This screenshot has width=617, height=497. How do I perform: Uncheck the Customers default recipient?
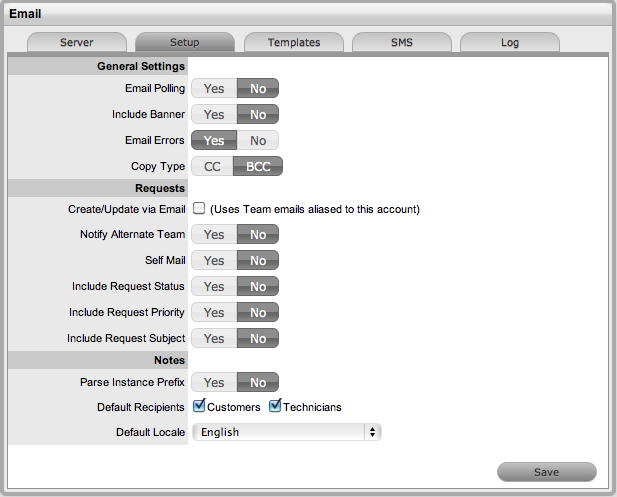200,406
